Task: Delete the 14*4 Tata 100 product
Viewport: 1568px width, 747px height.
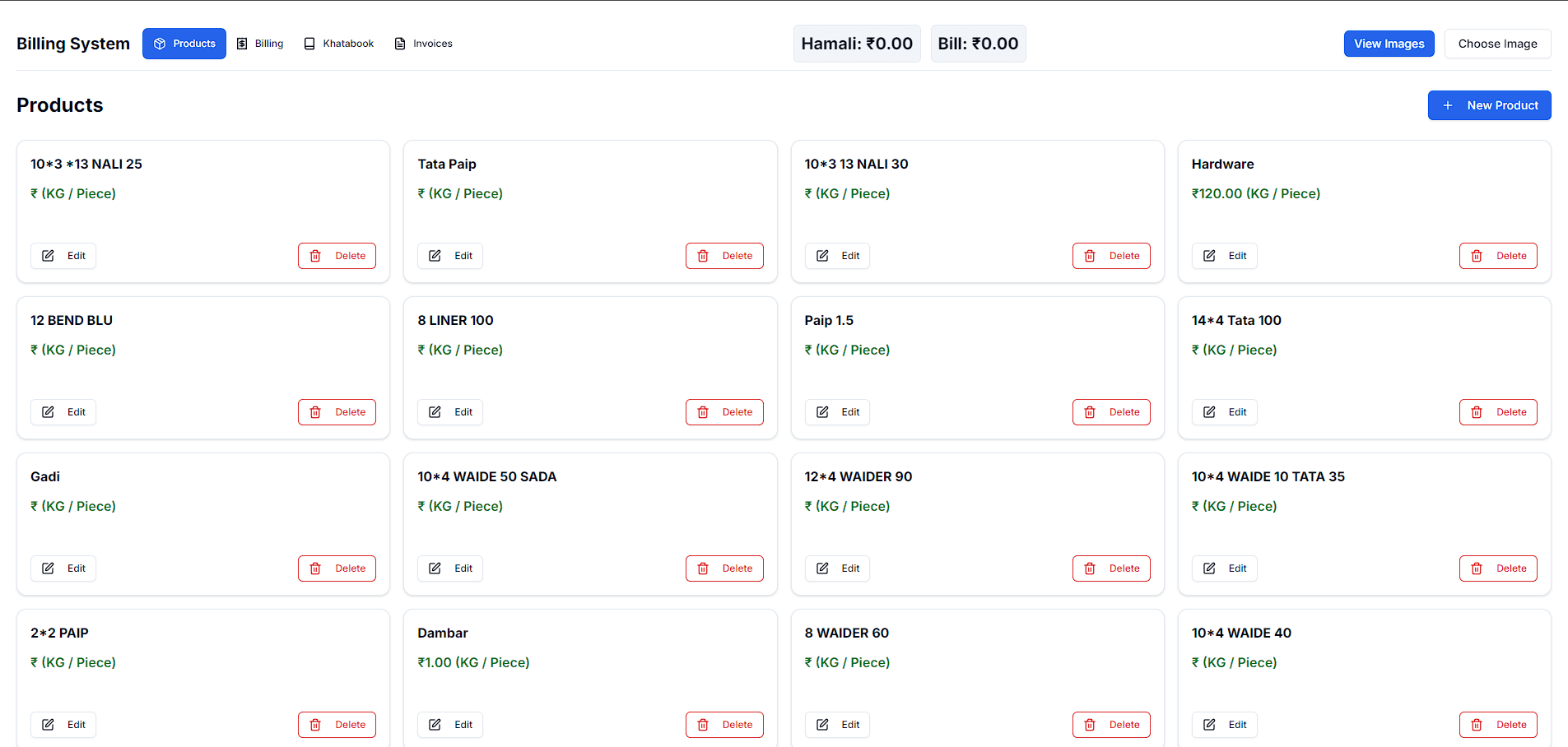Action: (1498, 412)
